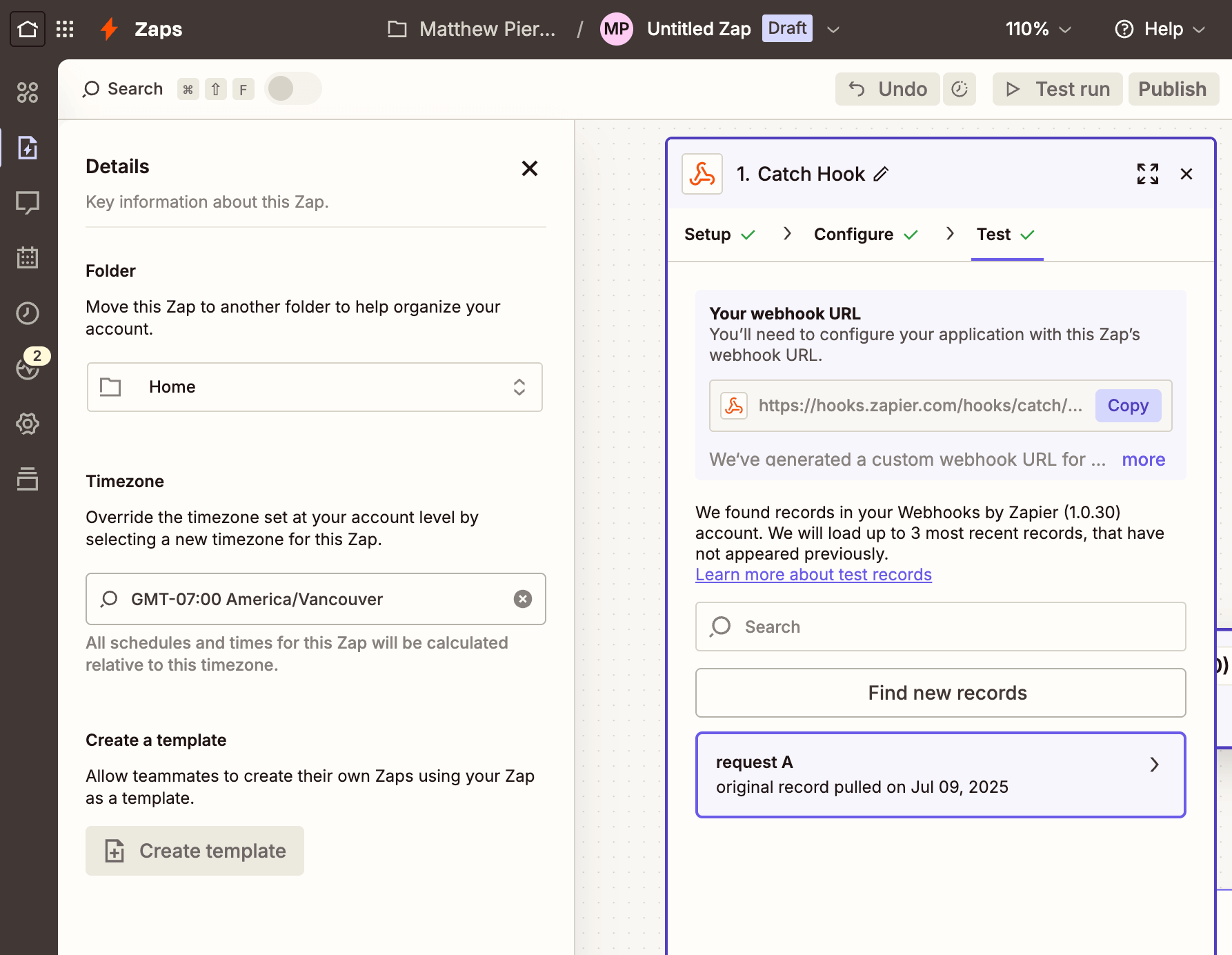Open the calendar schedule sidebar icon

pos(28,258)
